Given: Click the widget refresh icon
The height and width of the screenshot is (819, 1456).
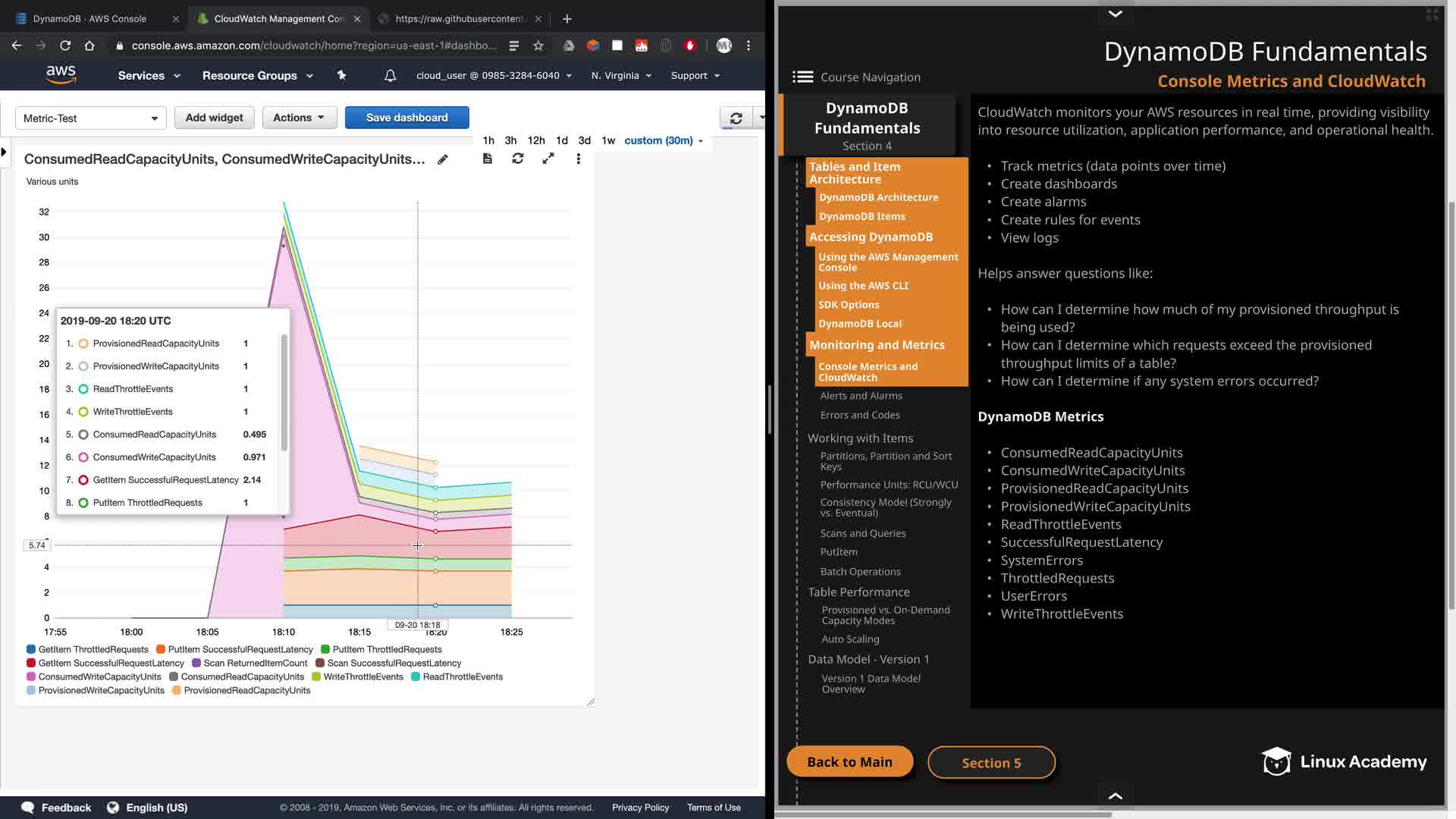Looking at the screenshot, I should click(x=517, y=158).
